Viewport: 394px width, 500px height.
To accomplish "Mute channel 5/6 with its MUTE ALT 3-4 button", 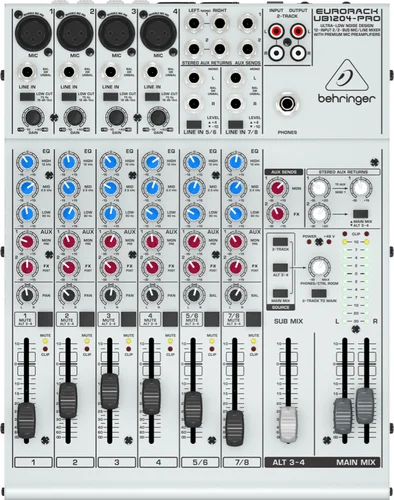I will point(212,319).
